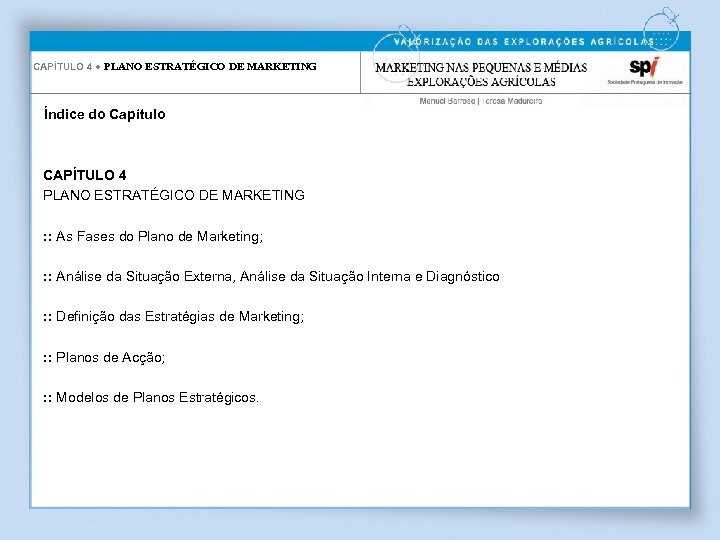Select 'VALORIZAÇÃO DAS EXPLORAÇÕES AGRÍCOLAS' banner text

tap(524, 42)
